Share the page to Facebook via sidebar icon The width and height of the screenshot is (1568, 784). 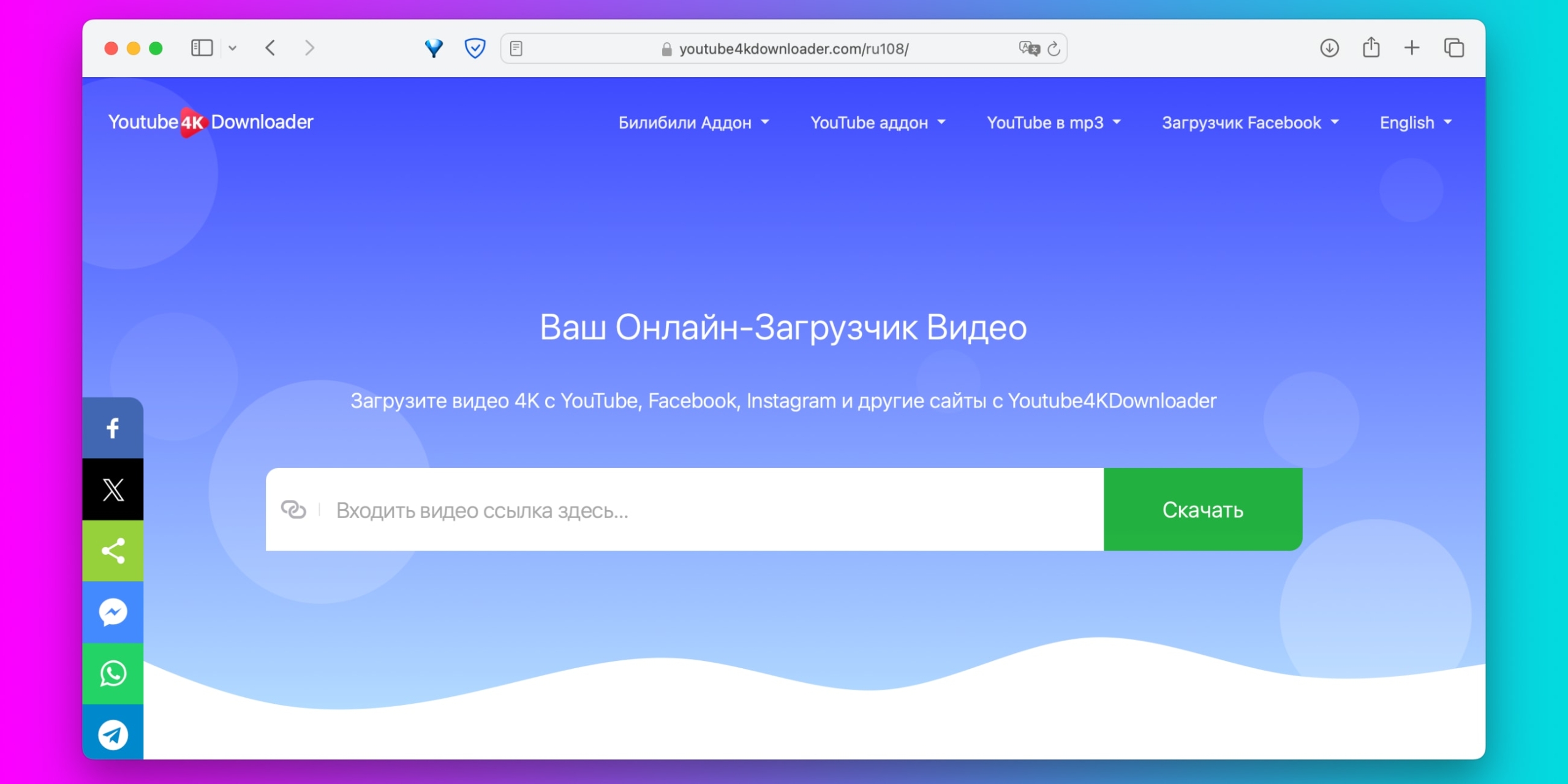coord(113,428)
